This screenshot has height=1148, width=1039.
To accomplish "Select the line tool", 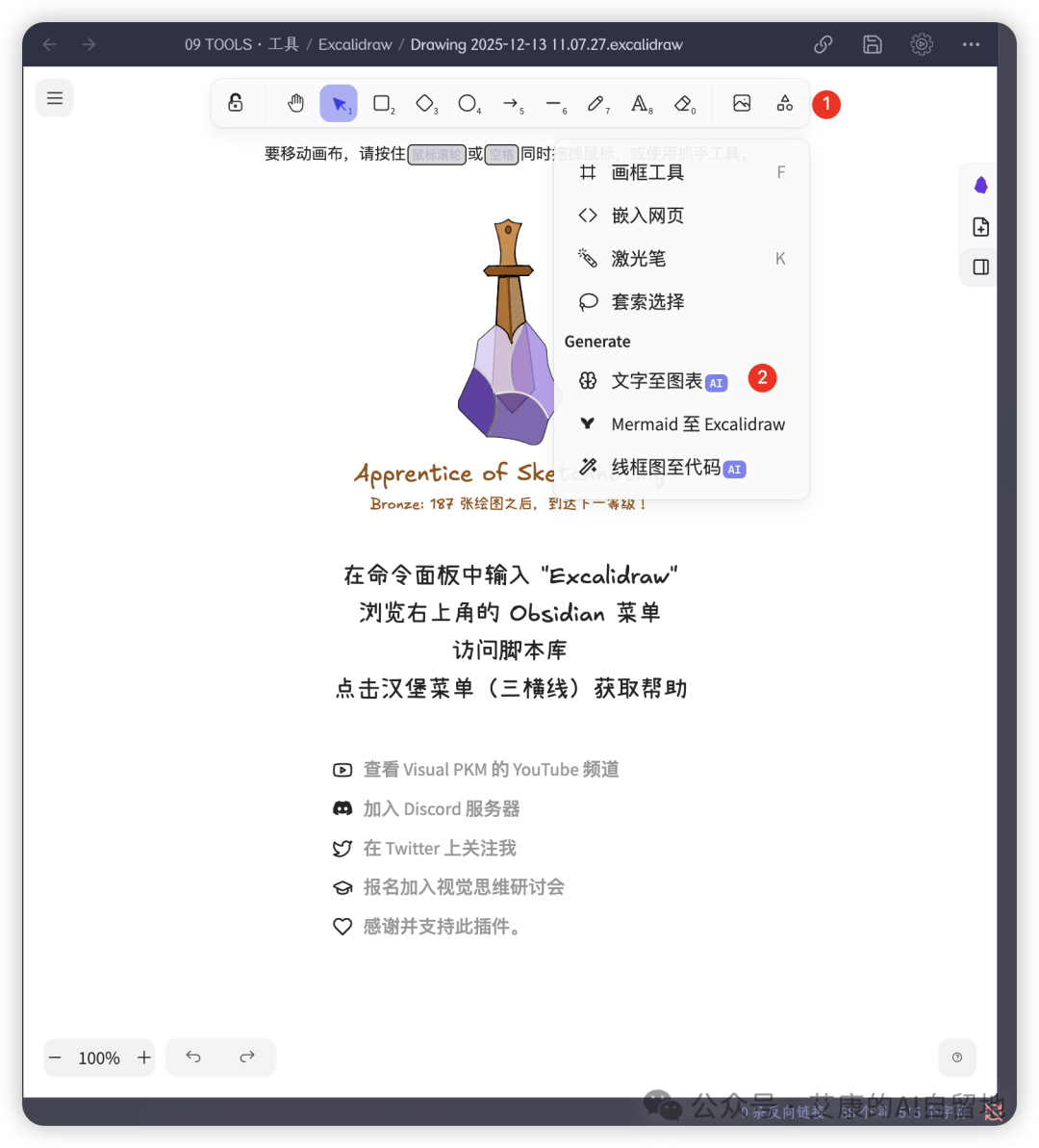I will (555, 103).
